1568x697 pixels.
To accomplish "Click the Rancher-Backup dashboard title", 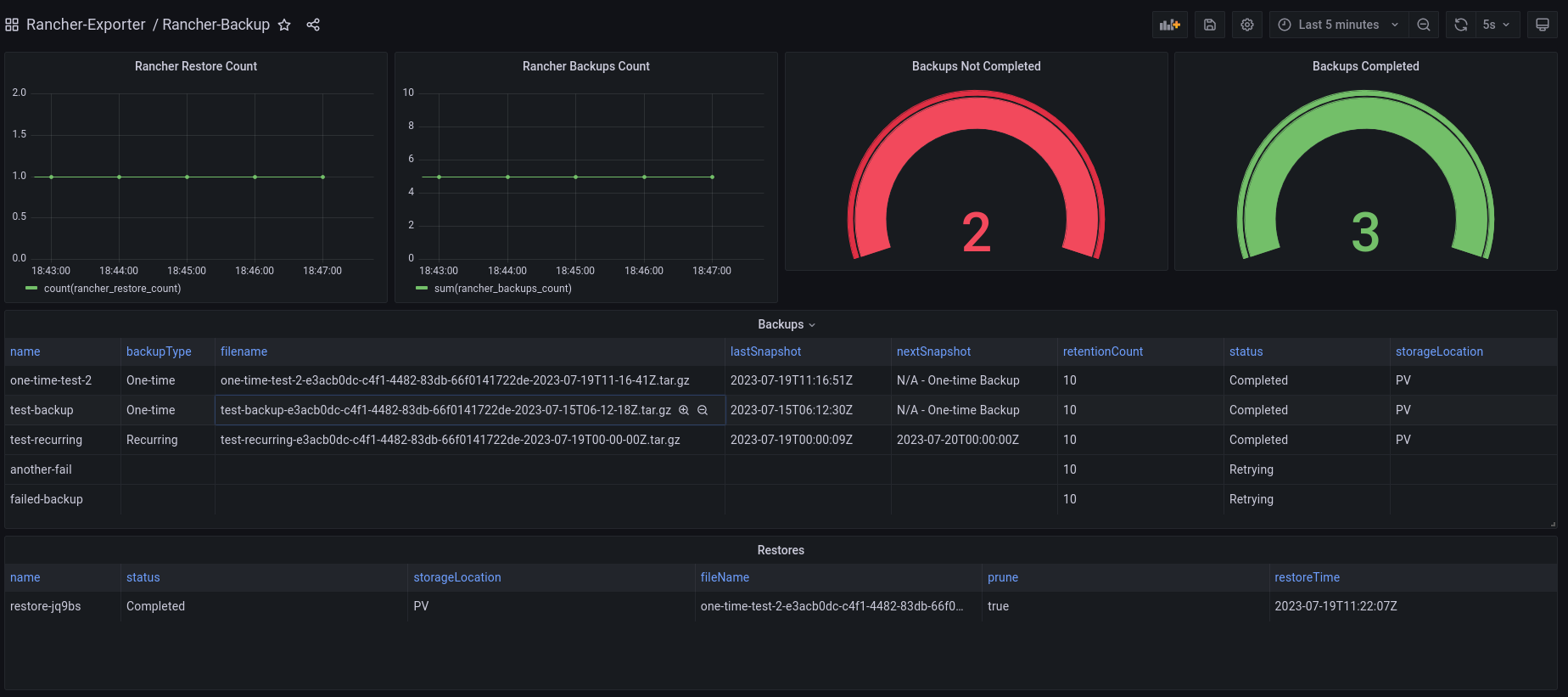I will [216, 25].
